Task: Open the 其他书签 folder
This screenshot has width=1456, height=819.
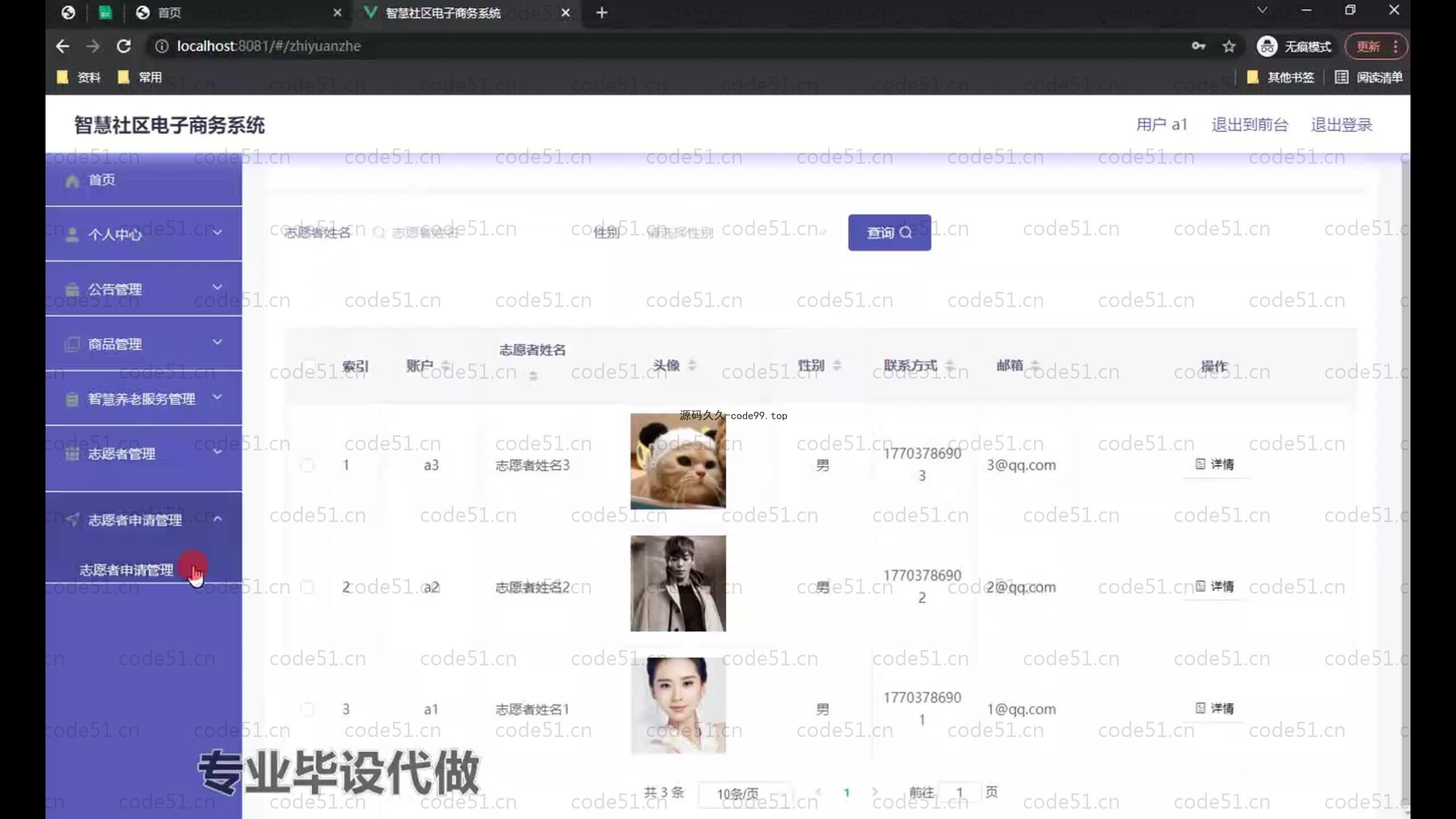Action: pyautogui.click(x=1280, y=77)
